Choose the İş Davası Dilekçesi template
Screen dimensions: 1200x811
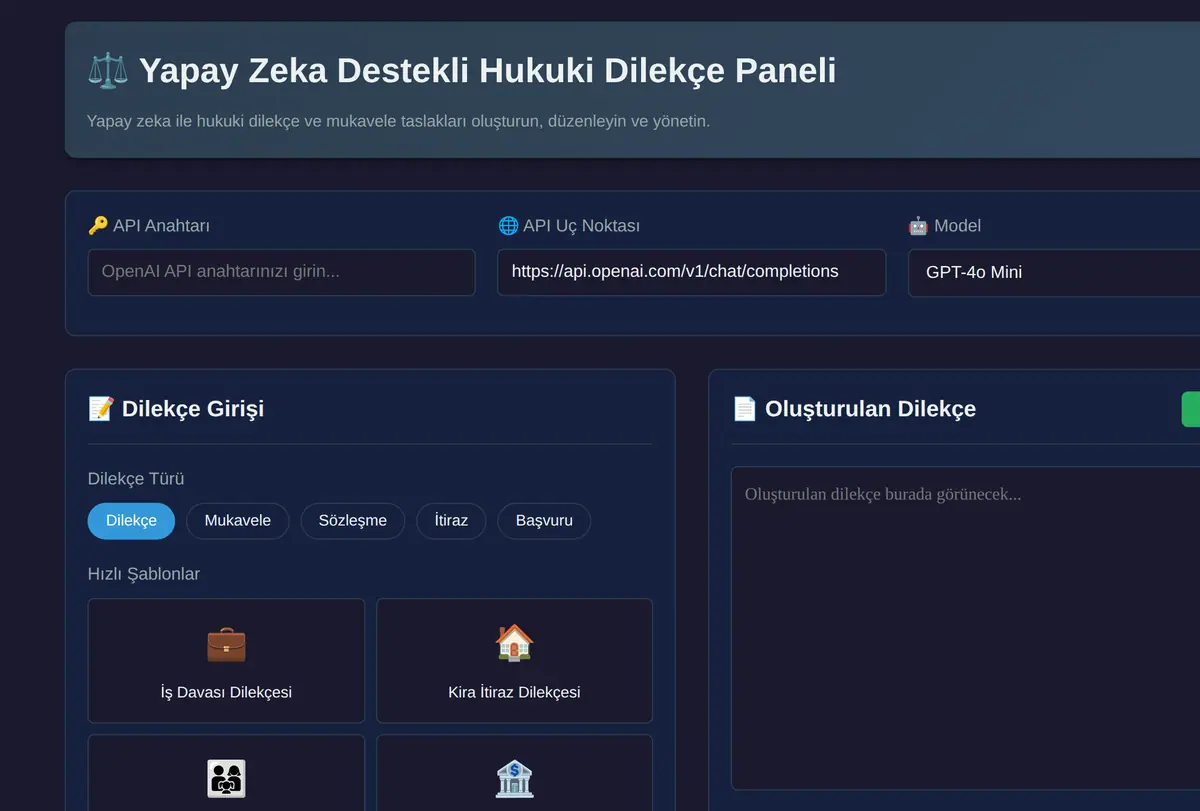(226, 660)
